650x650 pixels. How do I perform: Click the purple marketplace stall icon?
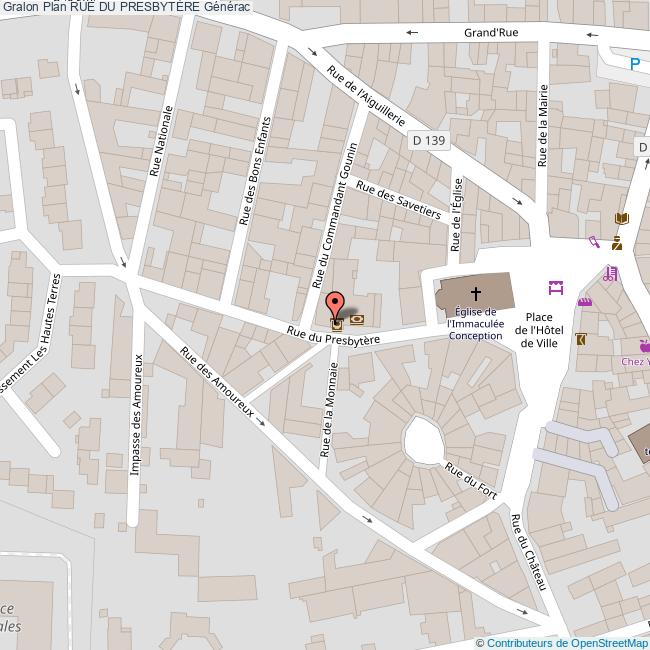[556, 288]
